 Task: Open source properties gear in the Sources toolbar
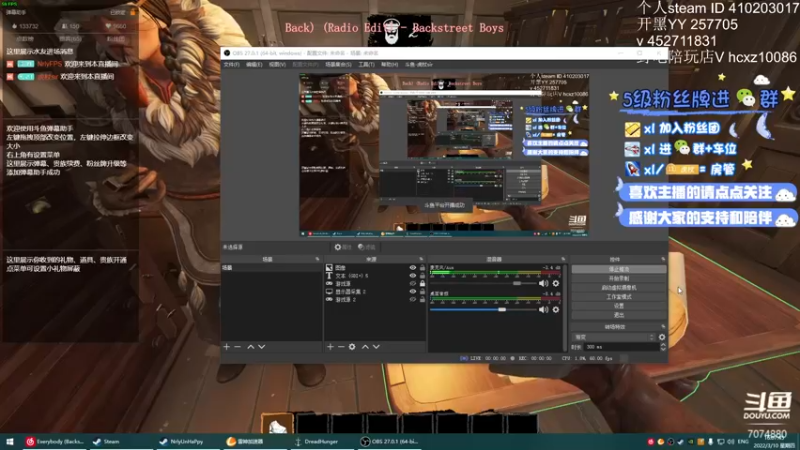352,347
